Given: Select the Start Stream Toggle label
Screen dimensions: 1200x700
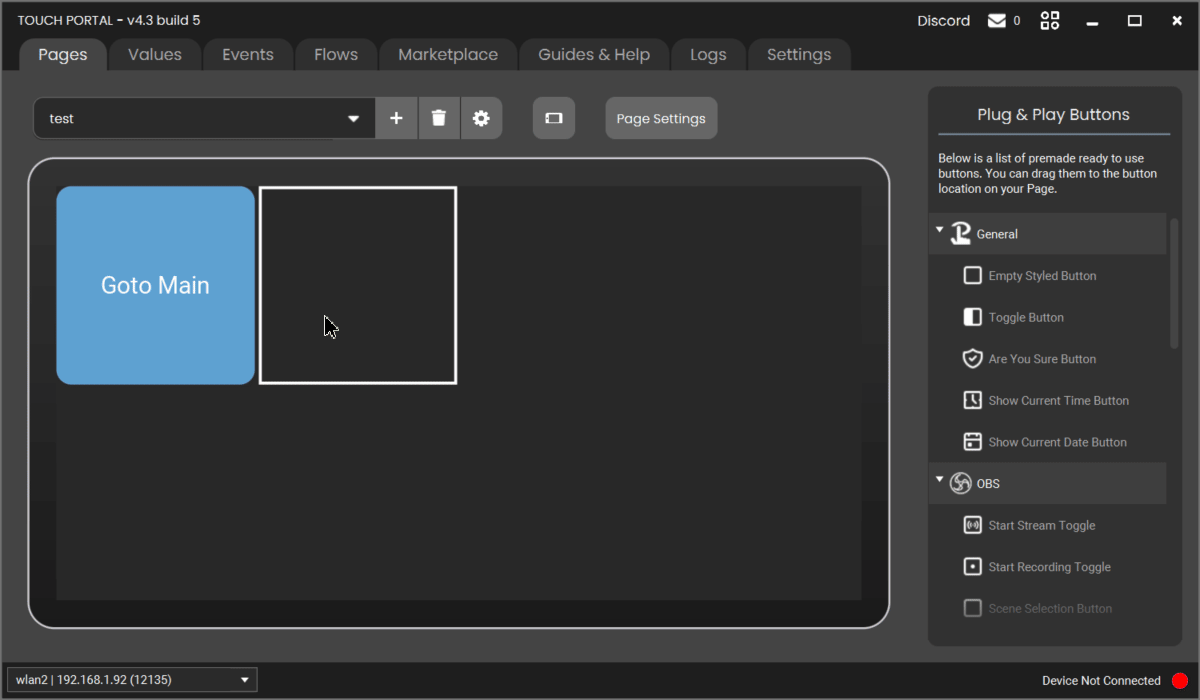Looking at the screenshot, I should [1041, 525].
